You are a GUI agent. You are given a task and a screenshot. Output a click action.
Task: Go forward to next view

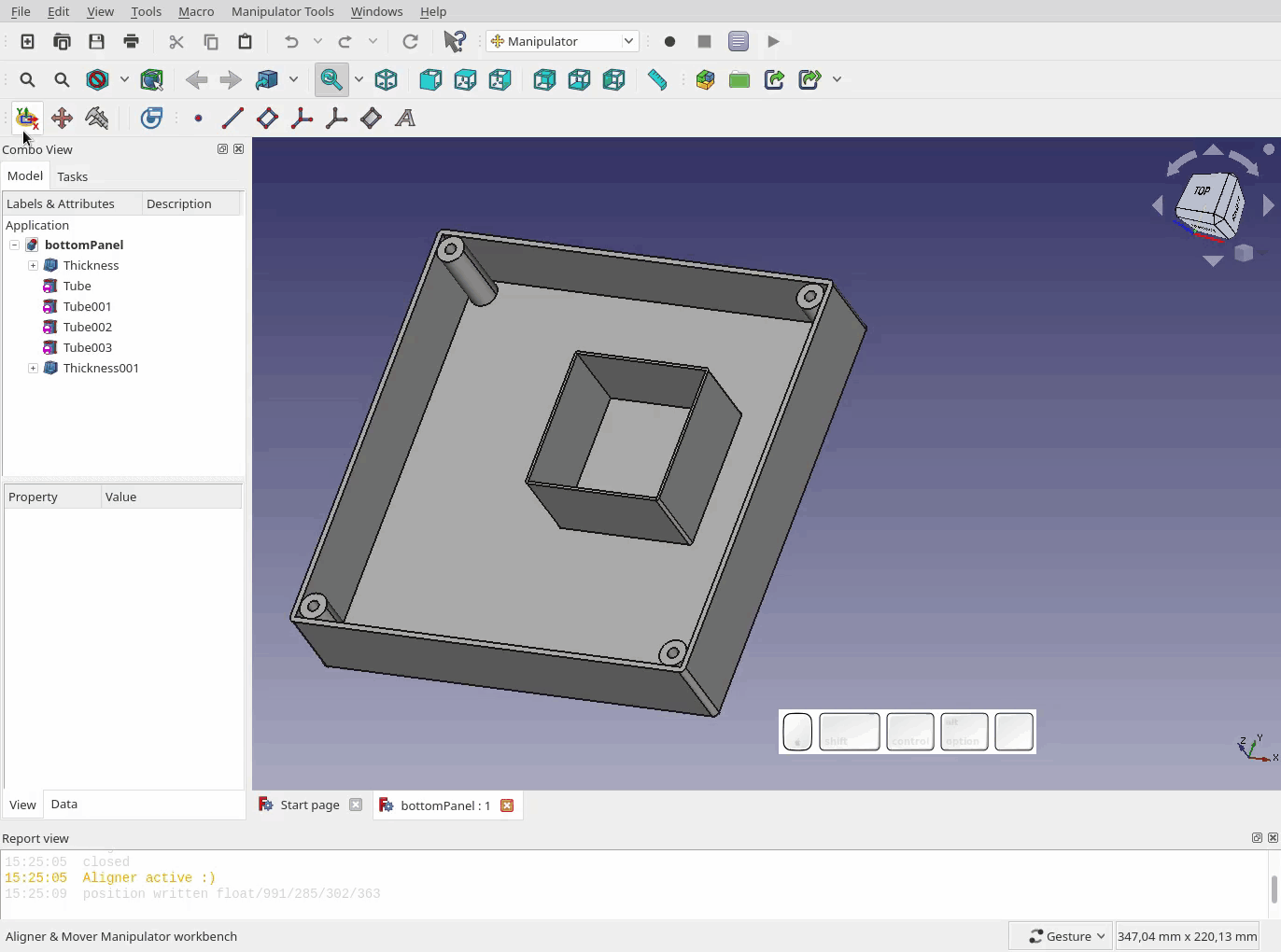tap(231, 79)
